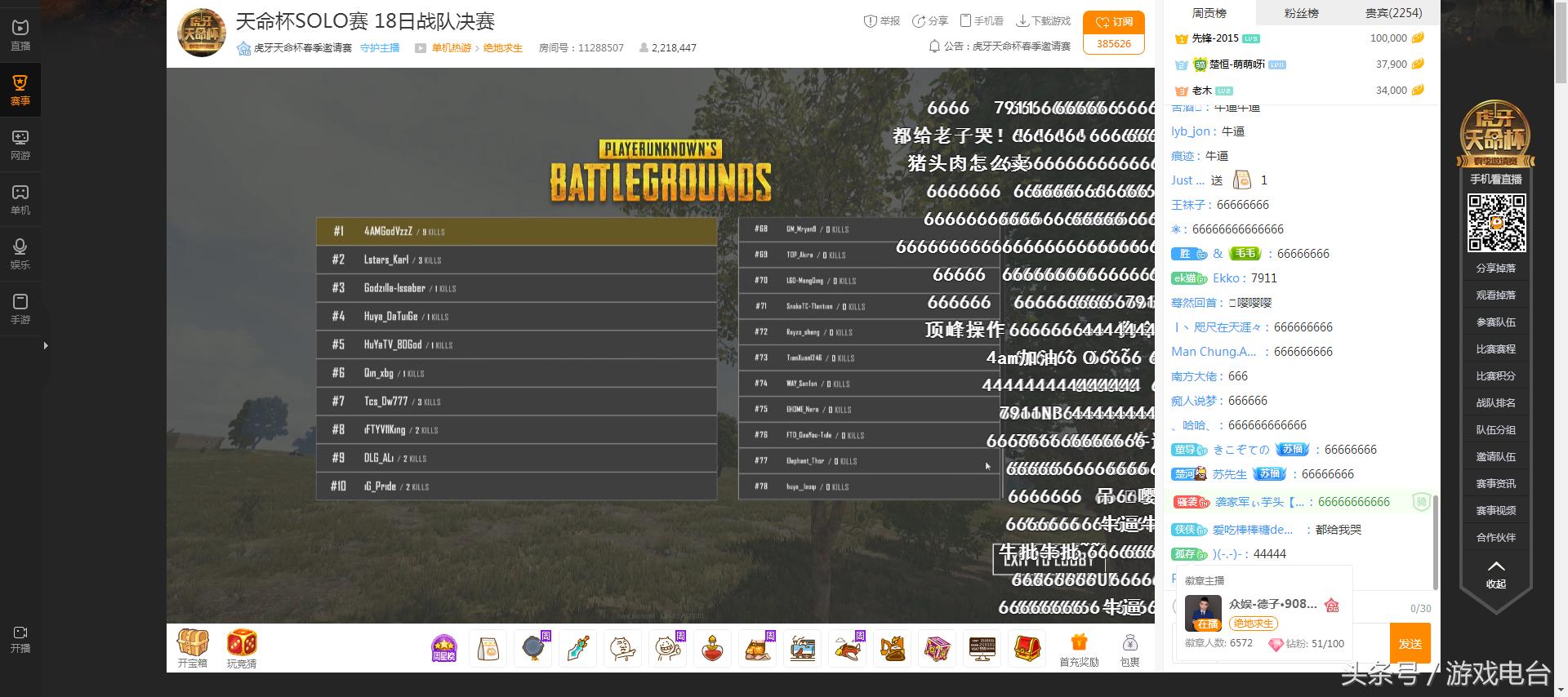
Task: Open the 周星榜 weekly star ranking
Action: point(444,648)
